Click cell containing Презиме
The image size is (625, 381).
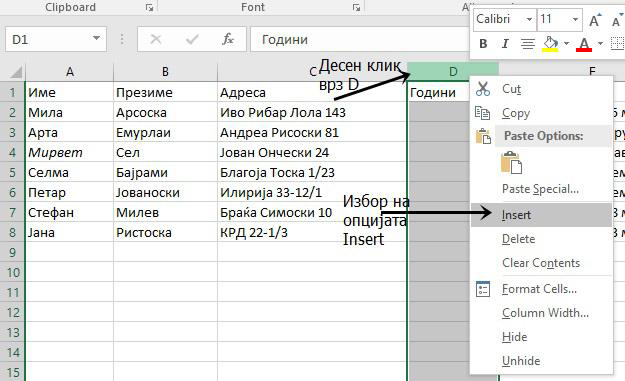coord(165,92)
